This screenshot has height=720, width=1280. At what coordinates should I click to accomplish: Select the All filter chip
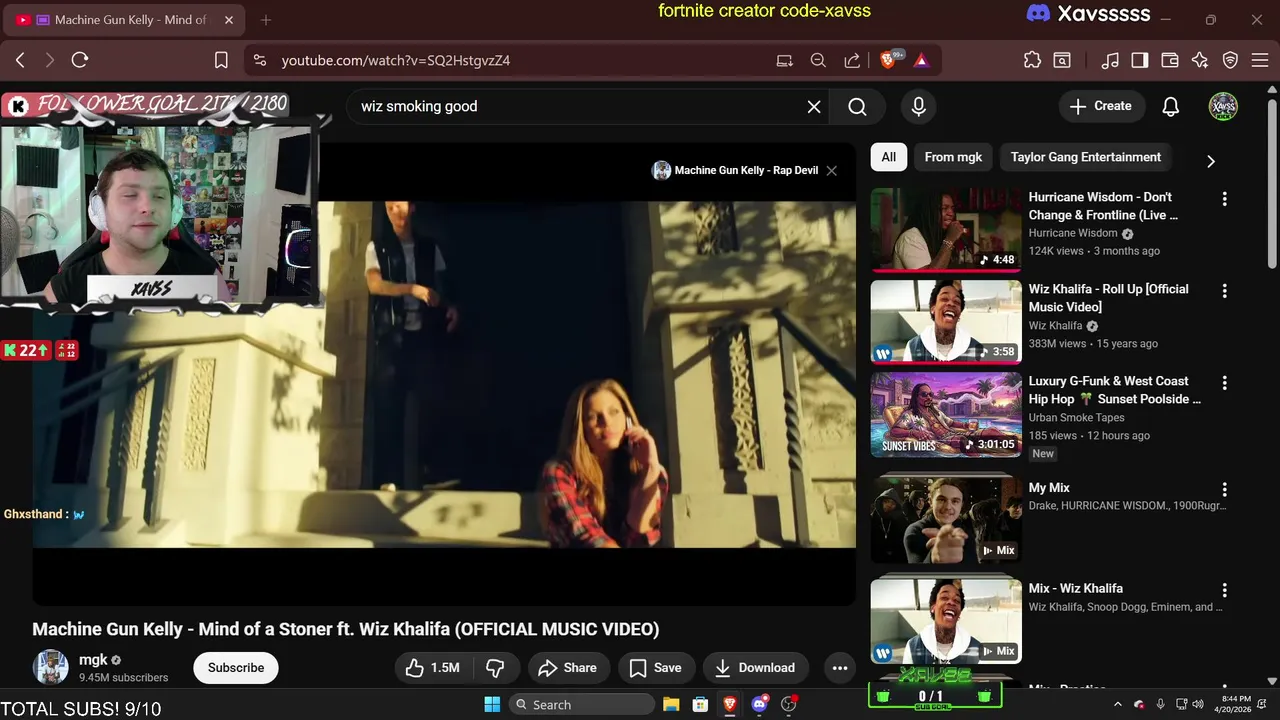(x=888, y=157)
